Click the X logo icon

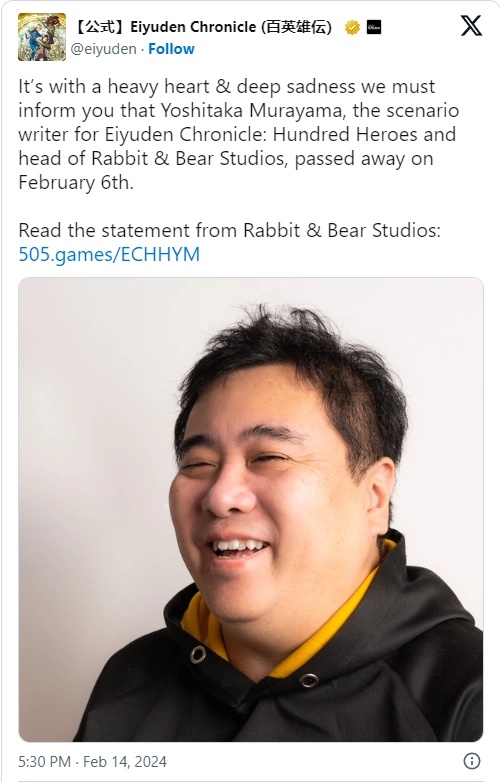pyautogui.click(x=471, y=26)
